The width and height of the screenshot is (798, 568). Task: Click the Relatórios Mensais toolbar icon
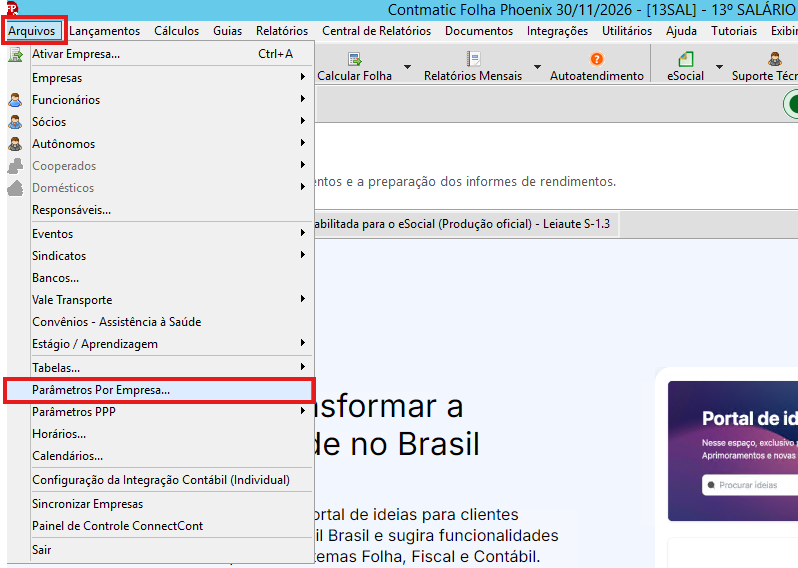pyautogui.click(x=473, y=59)
